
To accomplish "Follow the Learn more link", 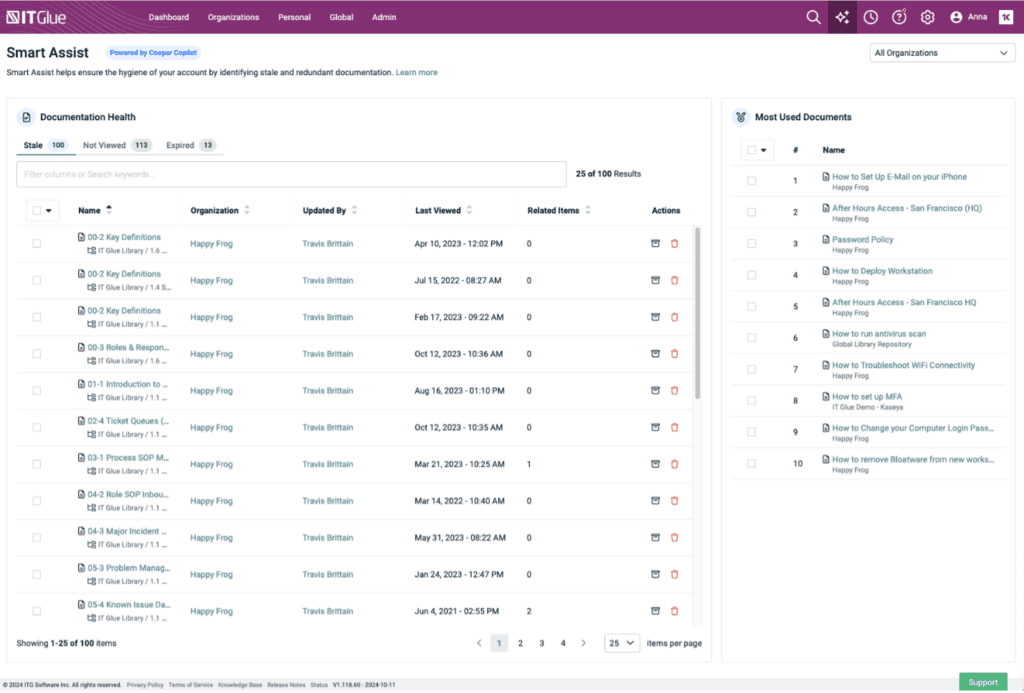I will pos(416,73).
